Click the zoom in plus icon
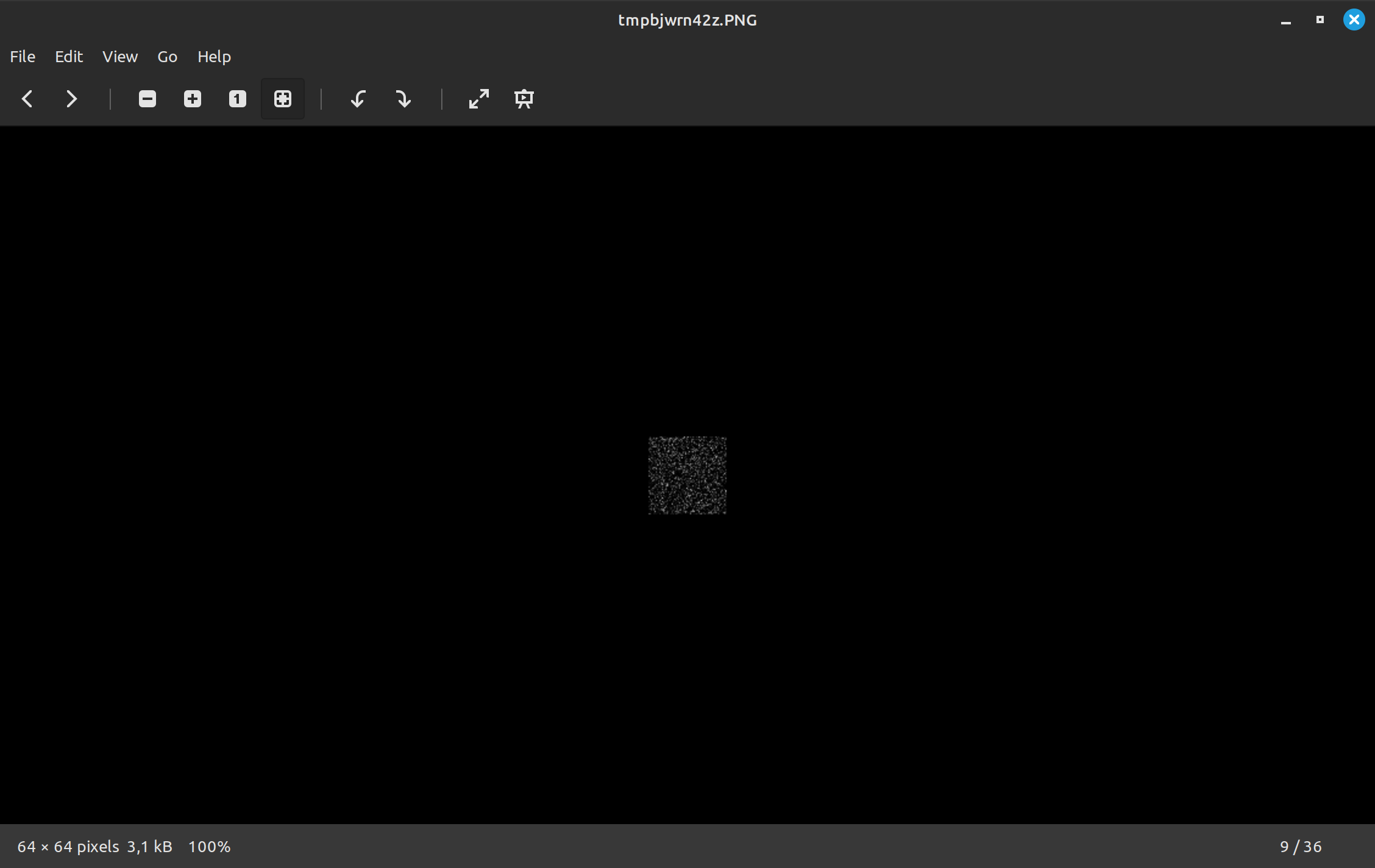The width and height of the screenshot is (1375, 868). [x=193, y=99]
